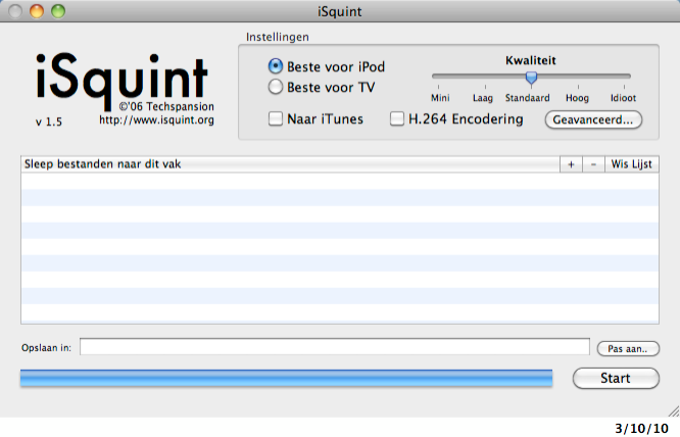
Task: Add a file with the plus button
Action: (571, 164)
